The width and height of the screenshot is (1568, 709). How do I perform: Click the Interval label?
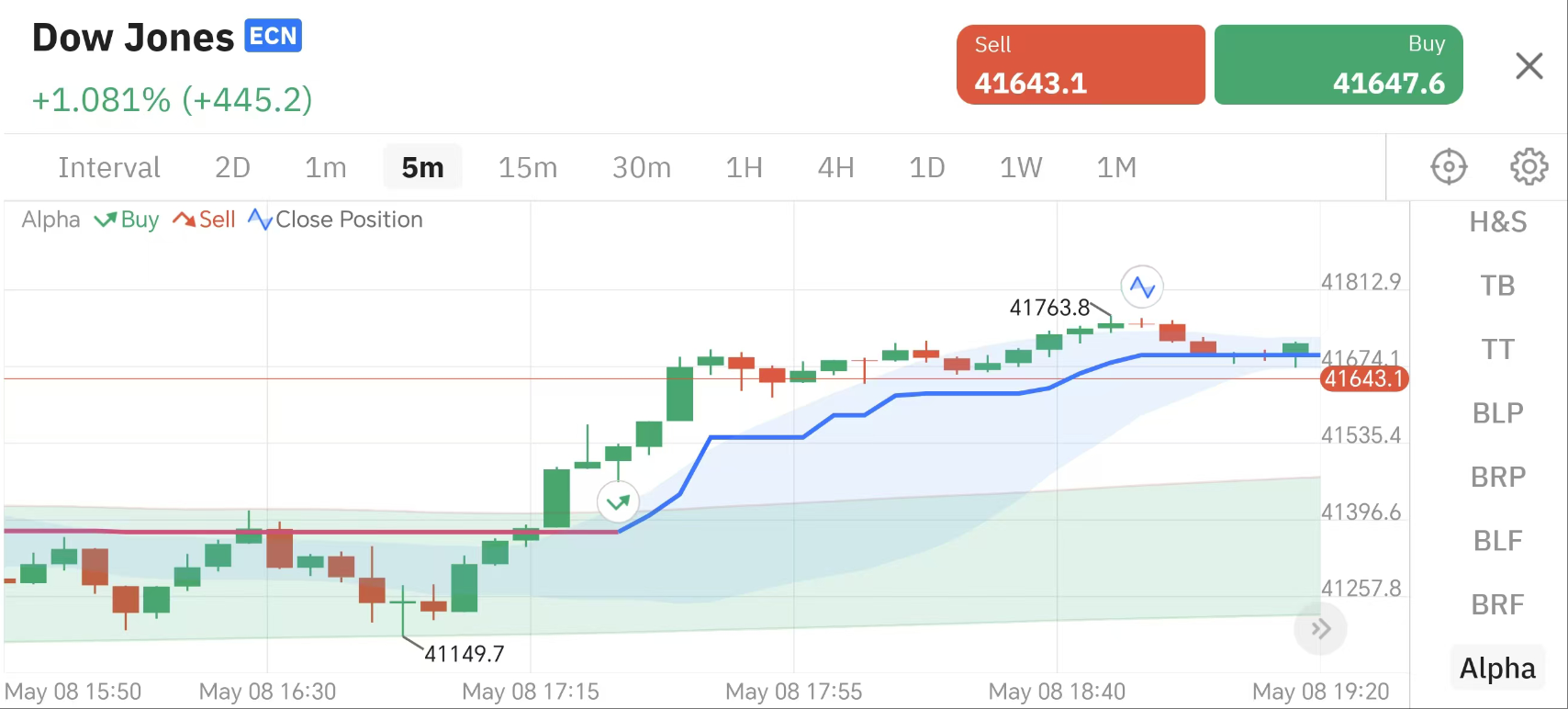pos(109,167)
